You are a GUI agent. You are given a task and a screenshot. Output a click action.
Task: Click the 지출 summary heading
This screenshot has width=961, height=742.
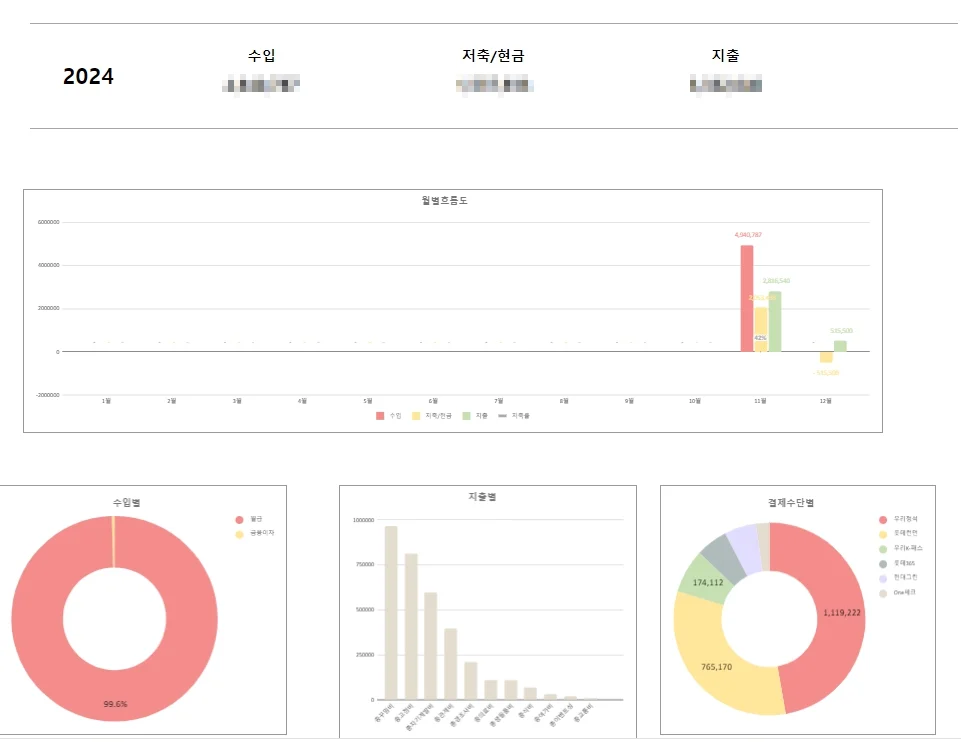tap(726, 56)
